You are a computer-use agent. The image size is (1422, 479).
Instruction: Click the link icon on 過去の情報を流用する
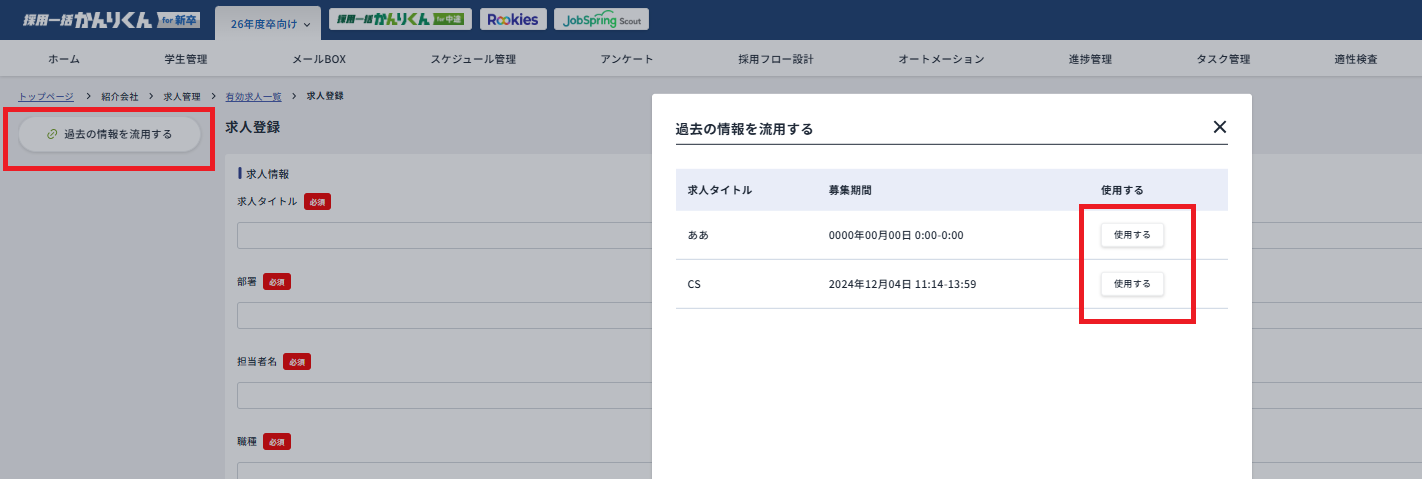(52, 134)
